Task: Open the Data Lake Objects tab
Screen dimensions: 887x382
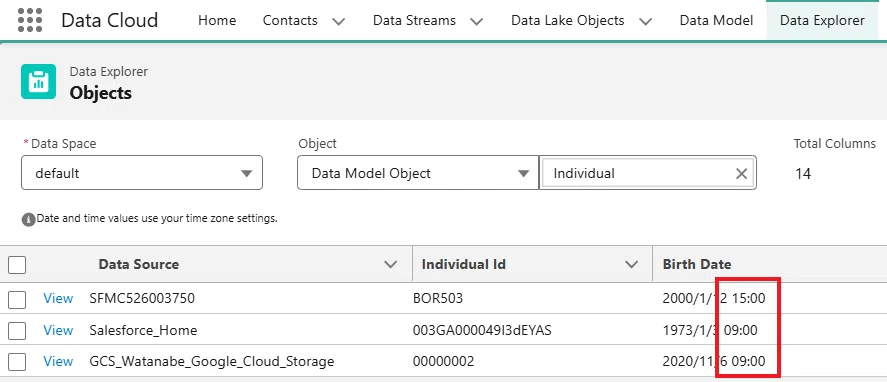Action: coord(567,20)
